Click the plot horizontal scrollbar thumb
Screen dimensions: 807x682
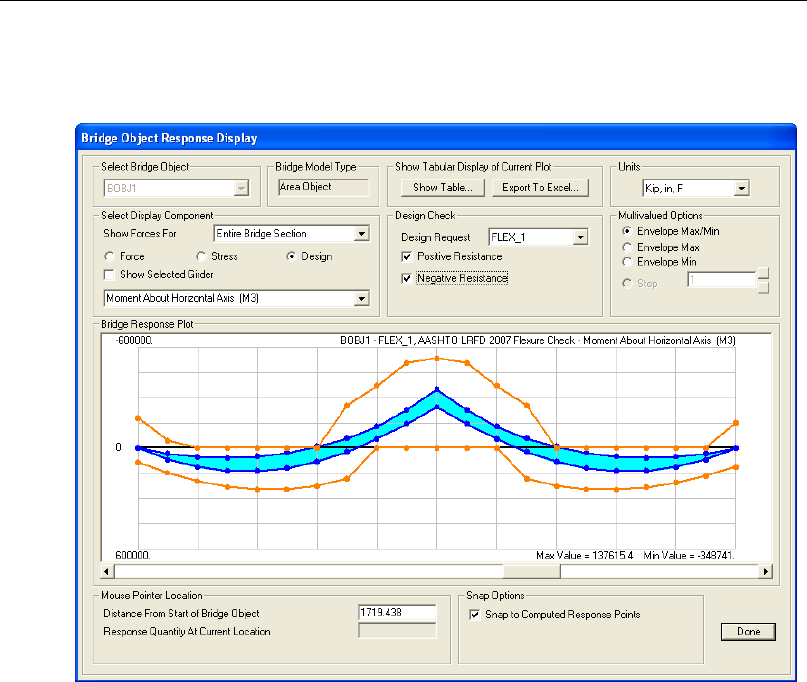(532, 571)
